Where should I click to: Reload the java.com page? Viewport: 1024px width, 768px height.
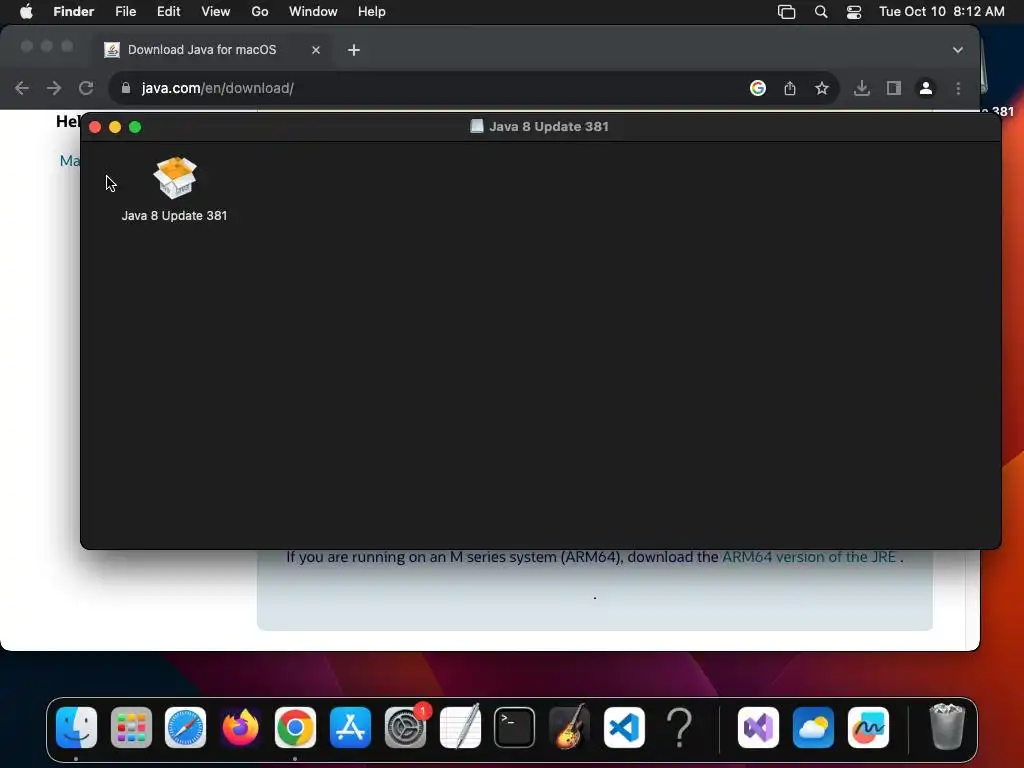point(86,88)
